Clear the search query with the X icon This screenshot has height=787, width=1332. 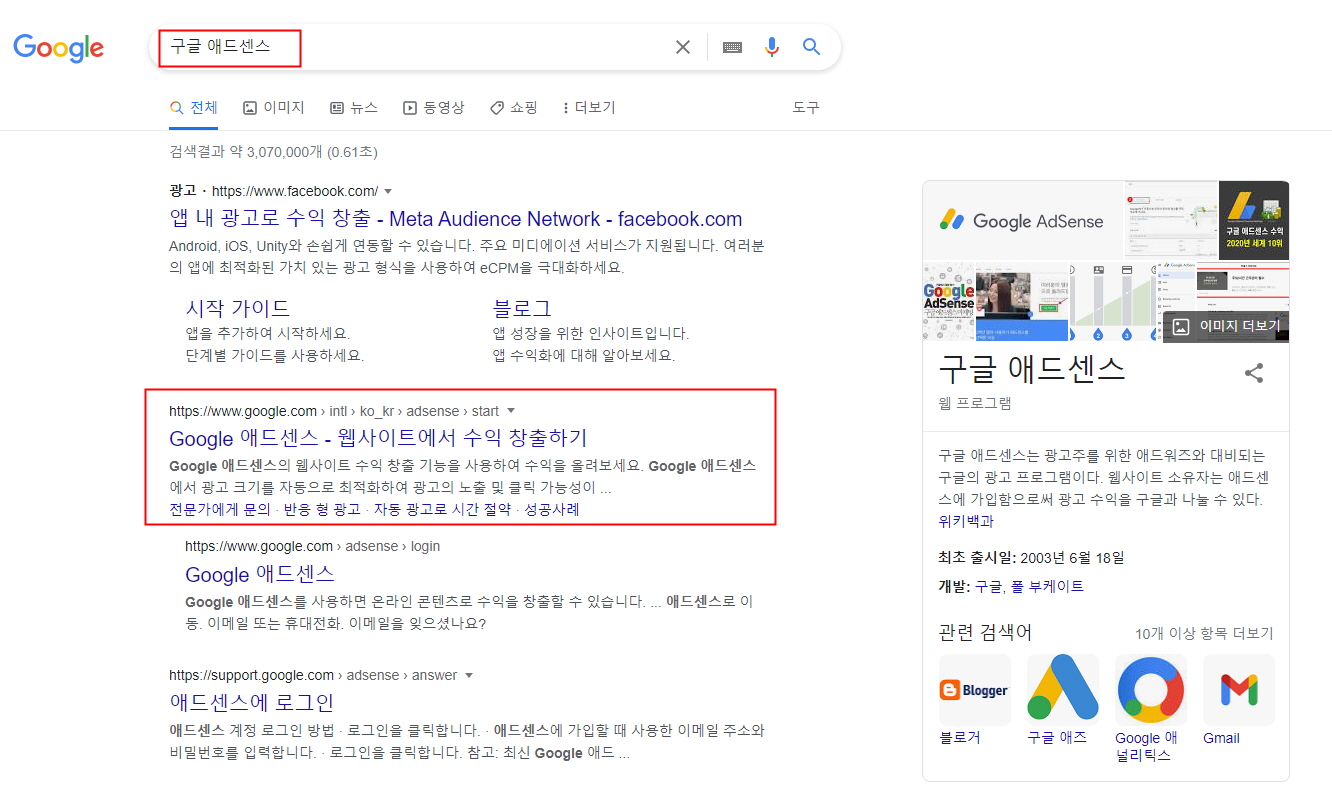click(682, 46)
